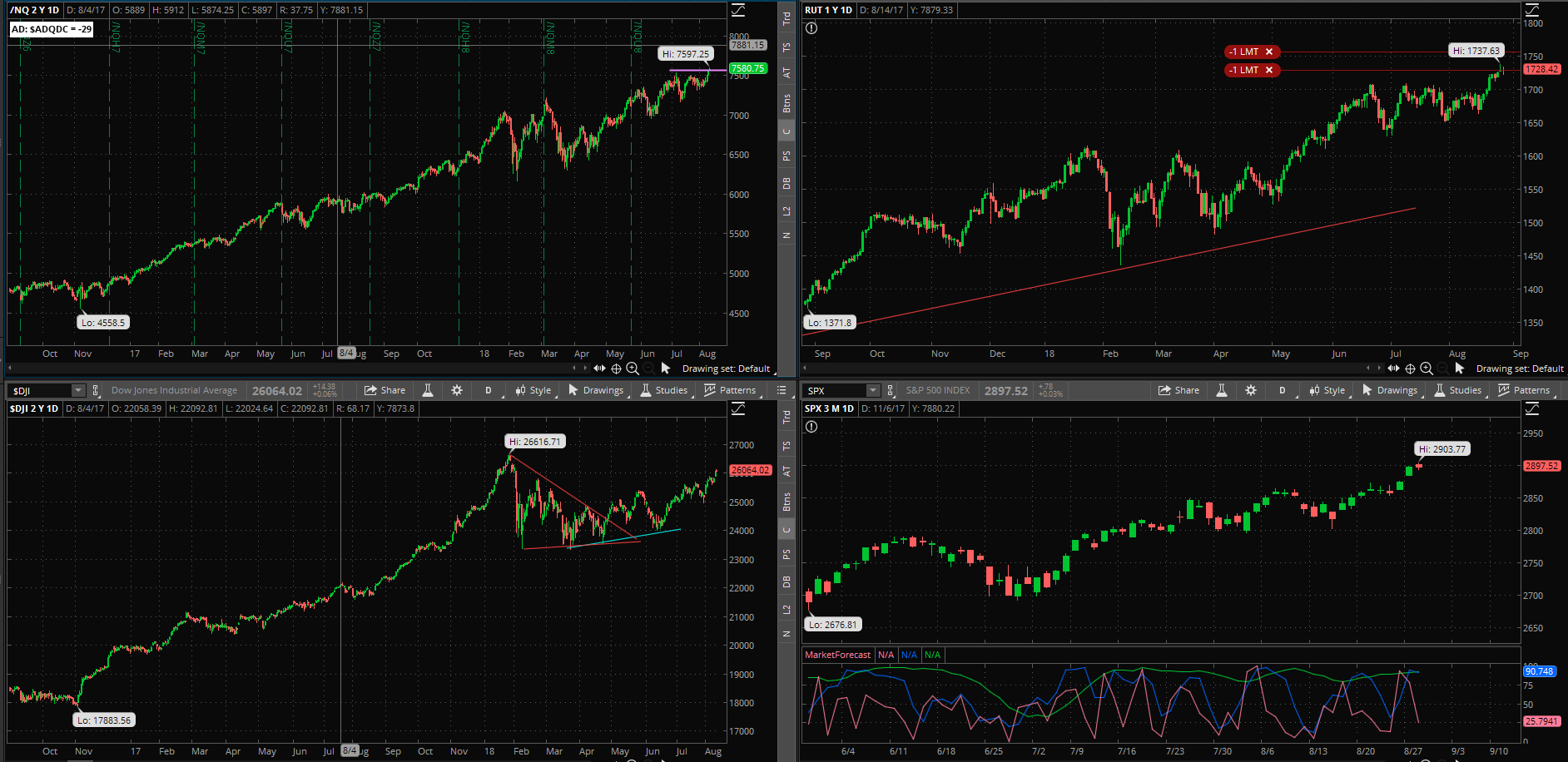Toggle the chart mode icon atop $DJI price axis
This screenshot has width=1568, height=762.
click(738, 408)
